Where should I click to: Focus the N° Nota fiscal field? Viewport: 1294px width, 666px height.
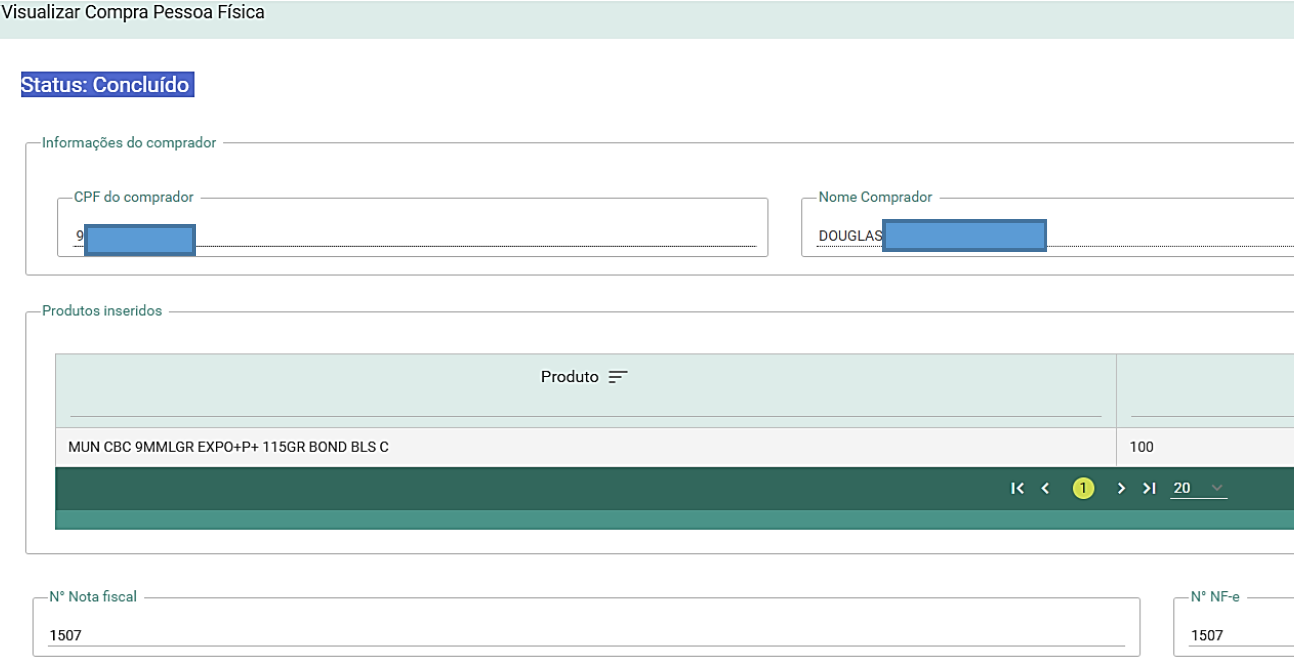tap(586, 634)
